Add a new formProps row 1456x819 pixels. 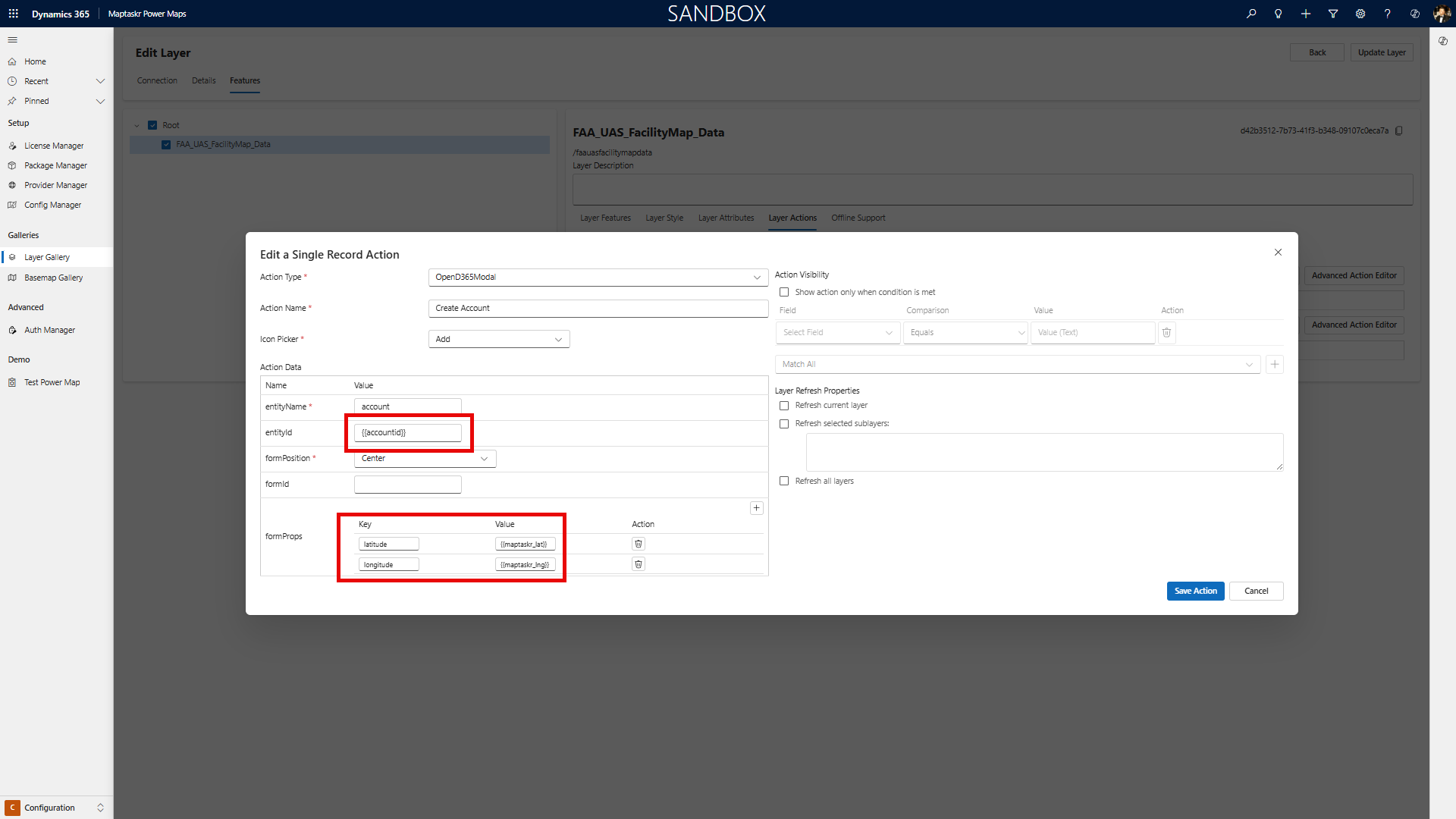point(756,507)
